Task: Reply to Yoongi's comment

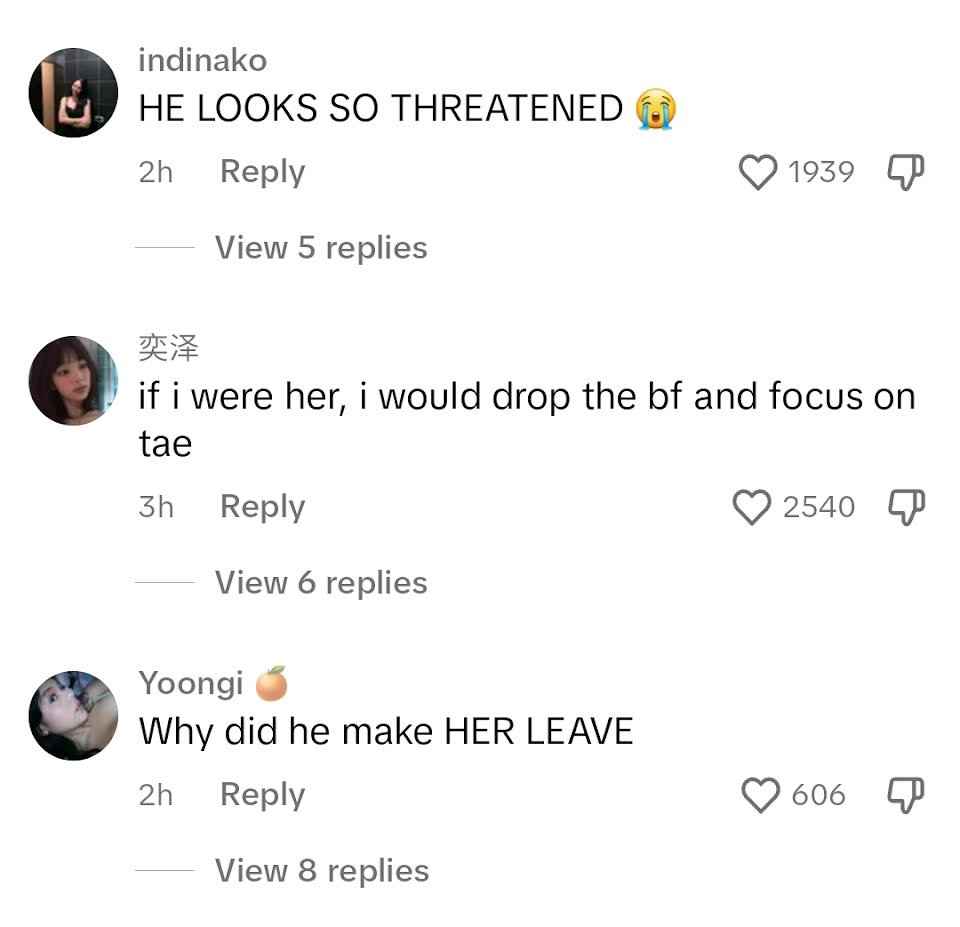Action: pos(263,795)
